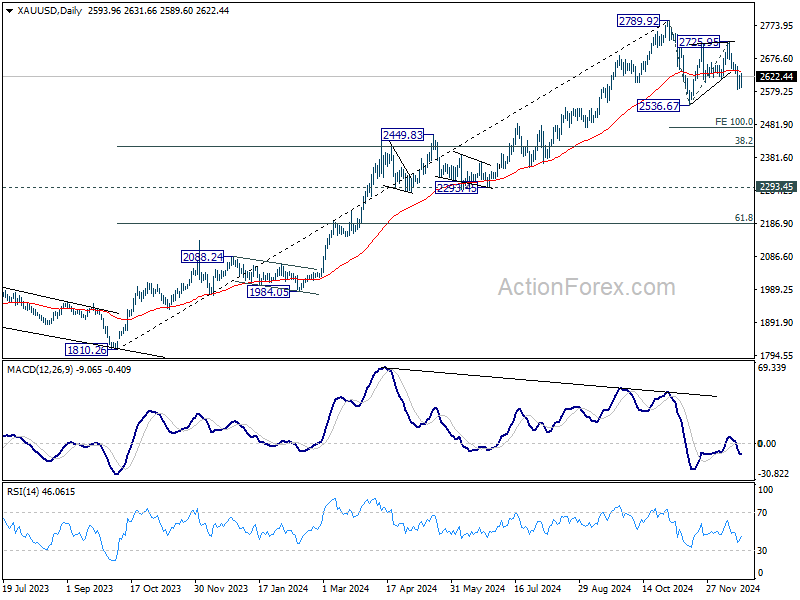Click the 2086.60 price axis value

777,257
